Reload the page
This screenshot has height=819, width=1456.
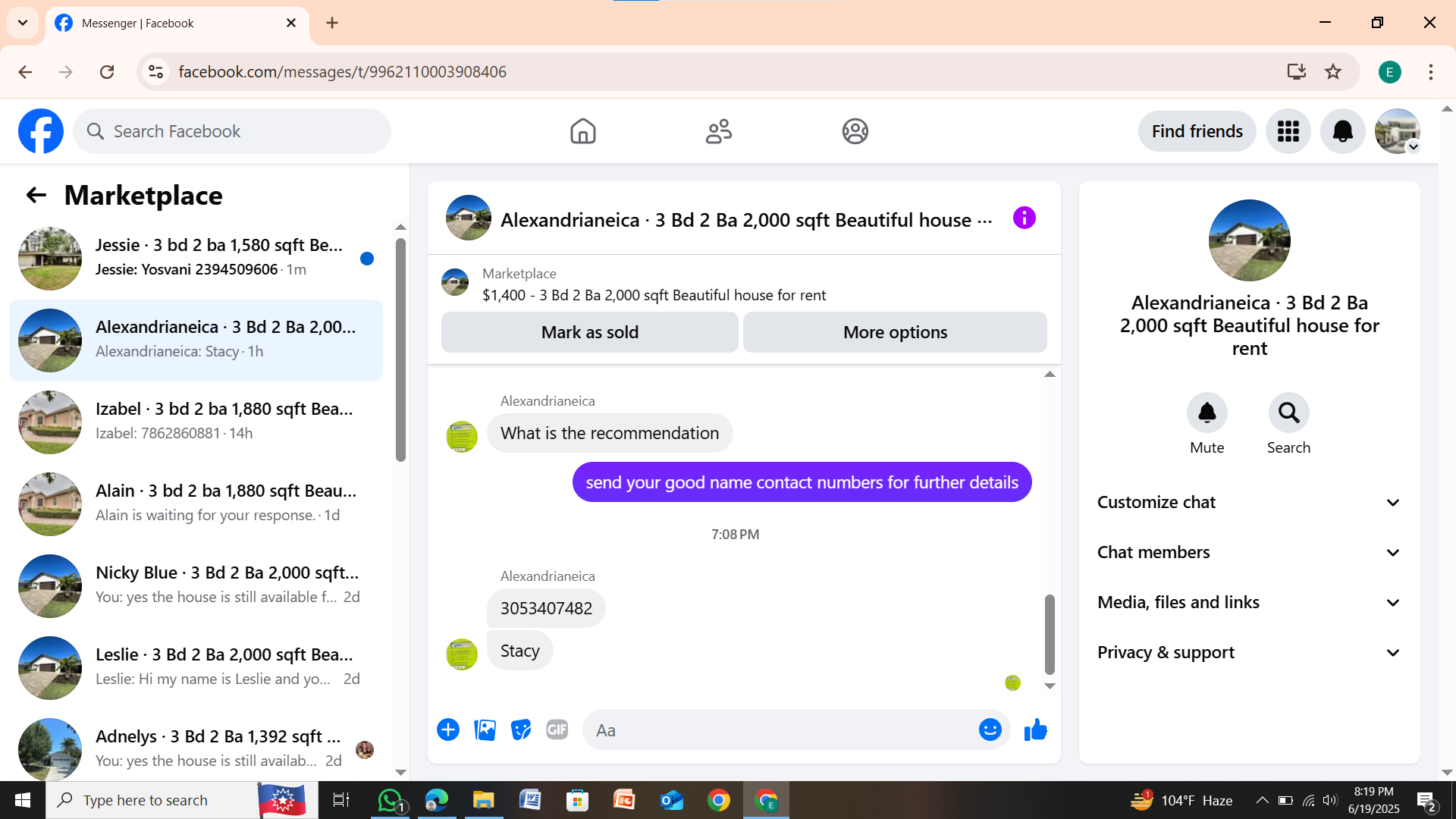(107, 71)
